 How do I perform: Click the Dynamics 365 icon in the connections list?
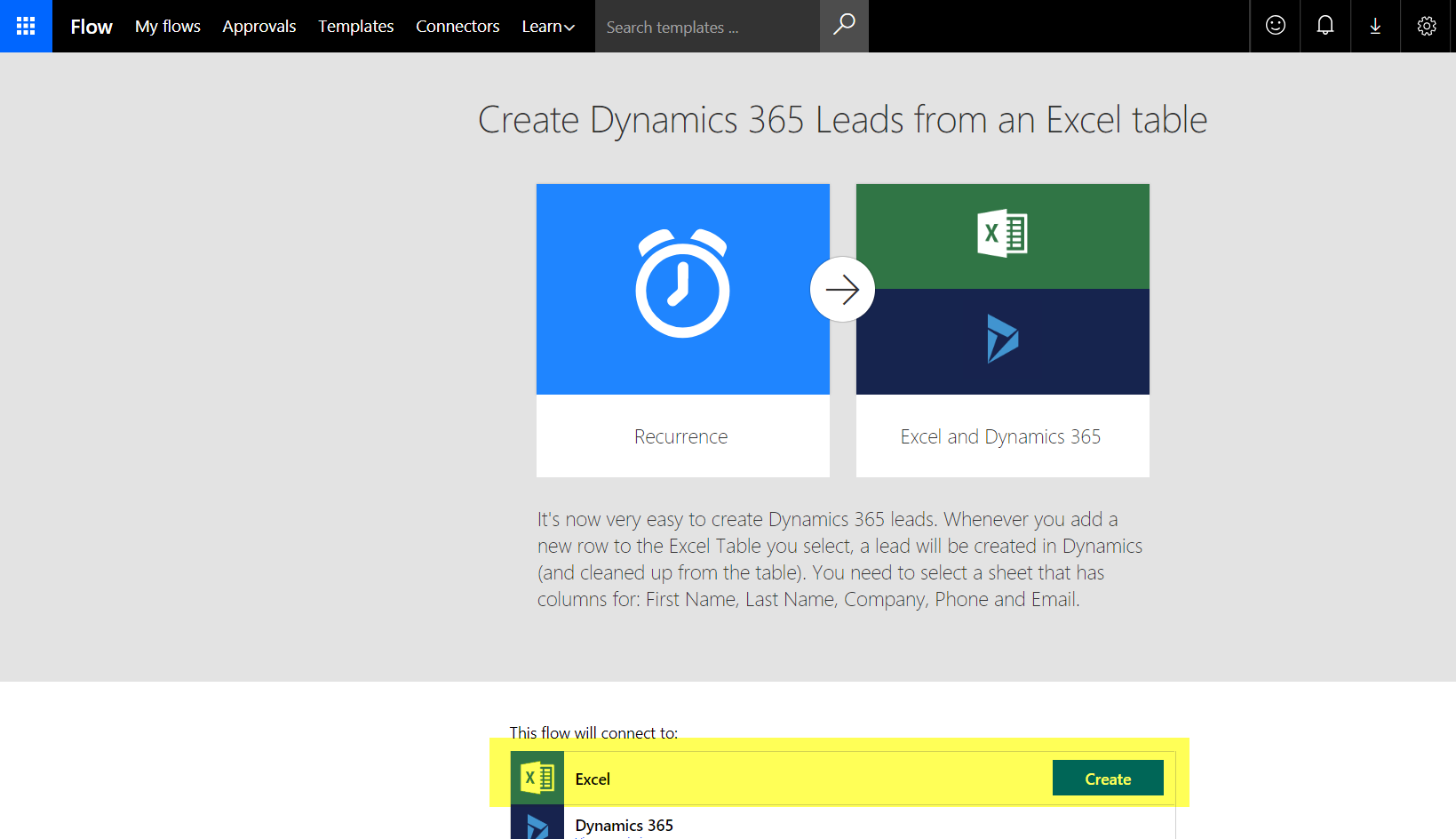[x=537, y=823]
